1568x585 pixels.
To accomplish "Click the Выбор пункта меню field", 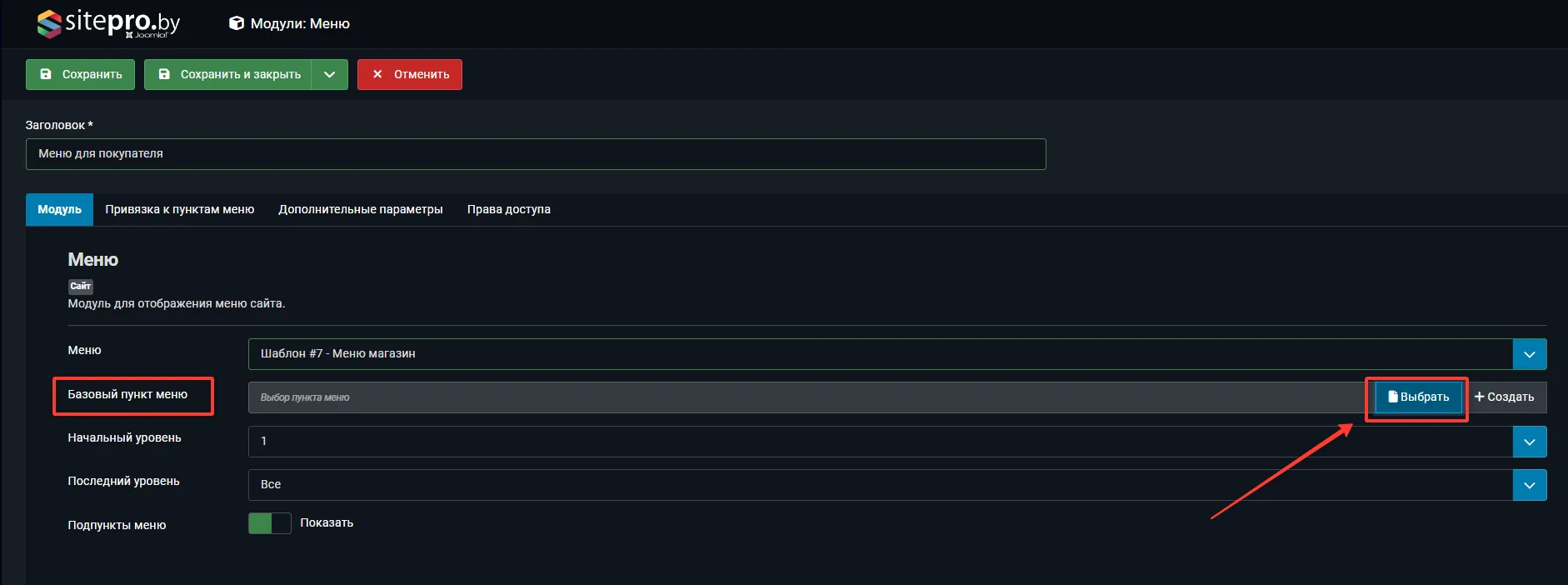I will 805,397.
